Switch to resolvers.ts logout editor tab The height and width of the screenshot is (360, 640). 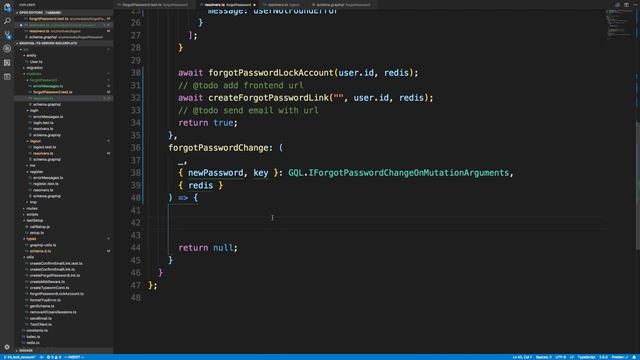click(284, 5)
